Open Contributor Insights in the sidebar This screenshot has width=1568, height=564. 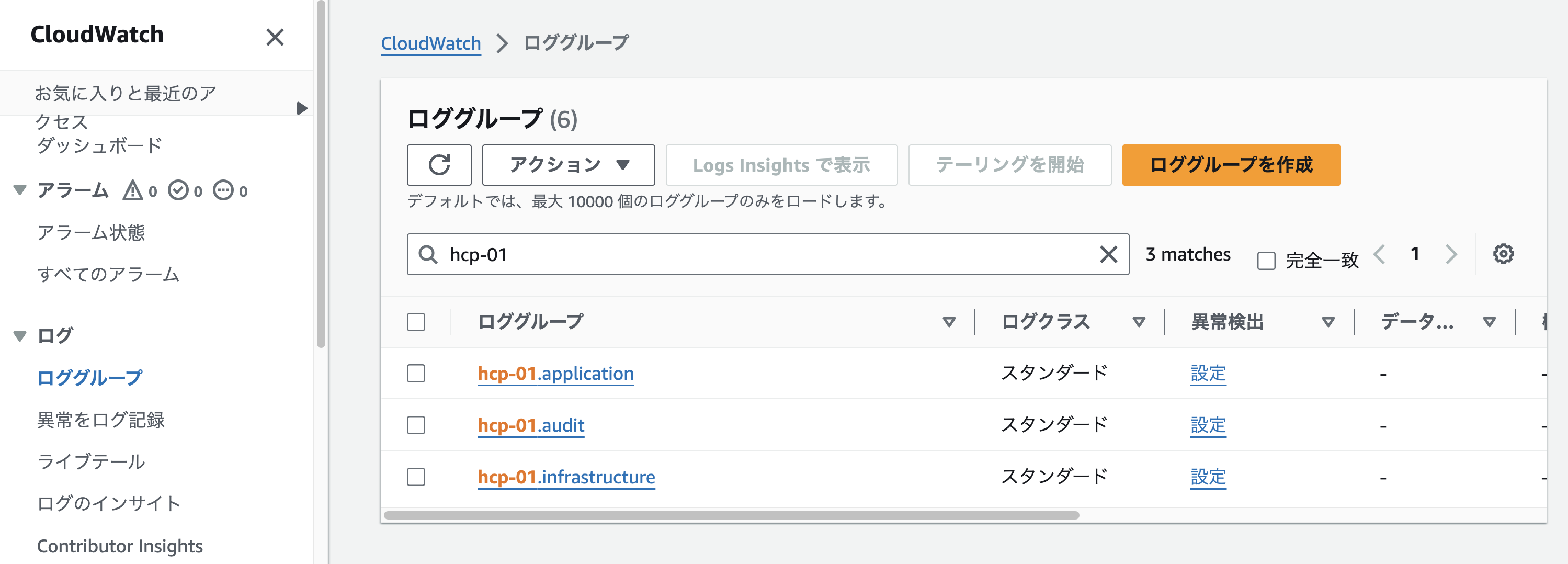pos(119,546)
